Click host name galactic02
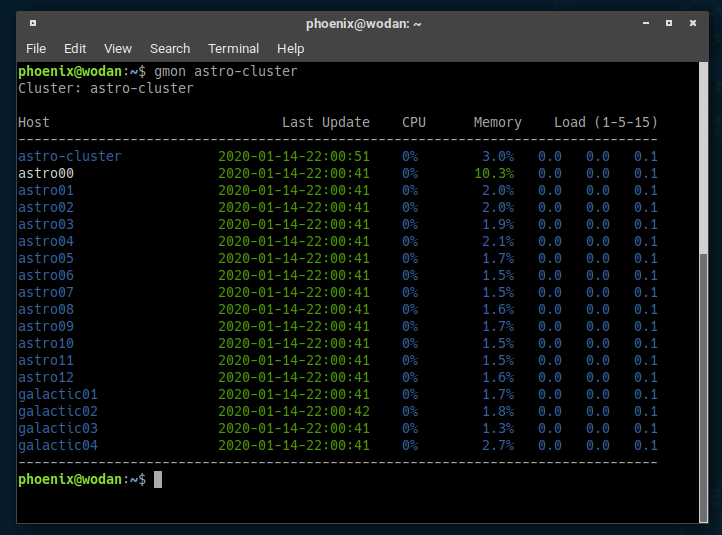The image size is (722, 535). [x=58, y=412]
